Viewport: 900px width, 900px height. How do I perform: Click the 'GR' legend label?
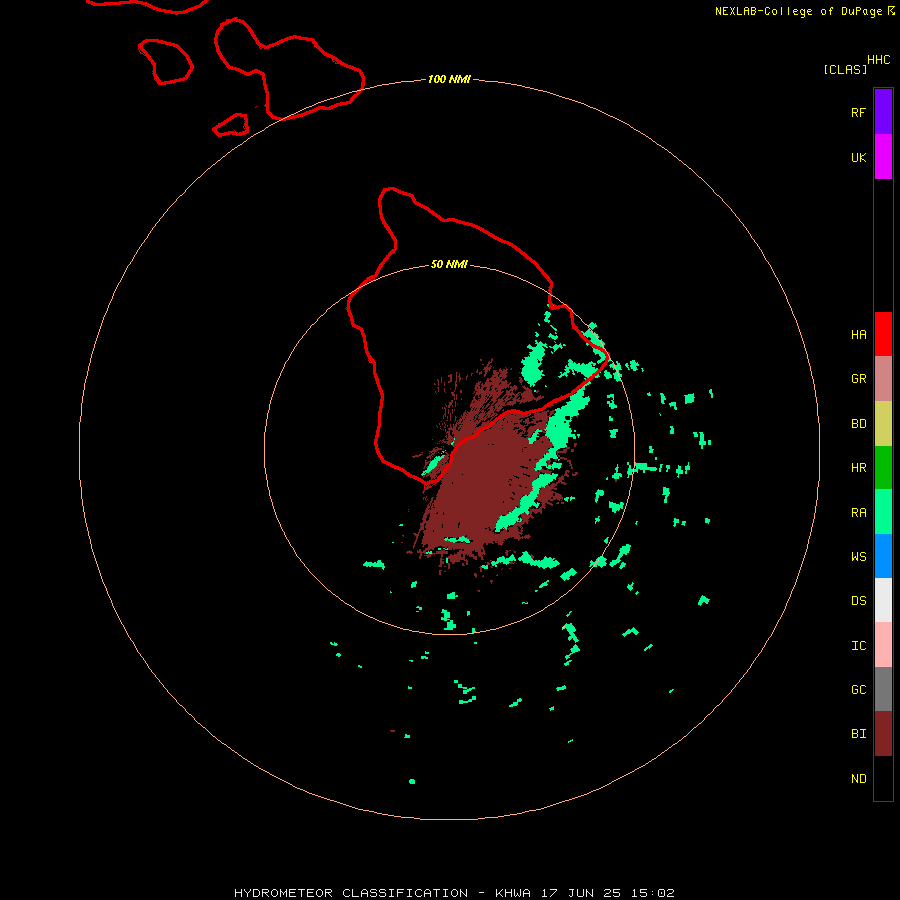[858, 379]
